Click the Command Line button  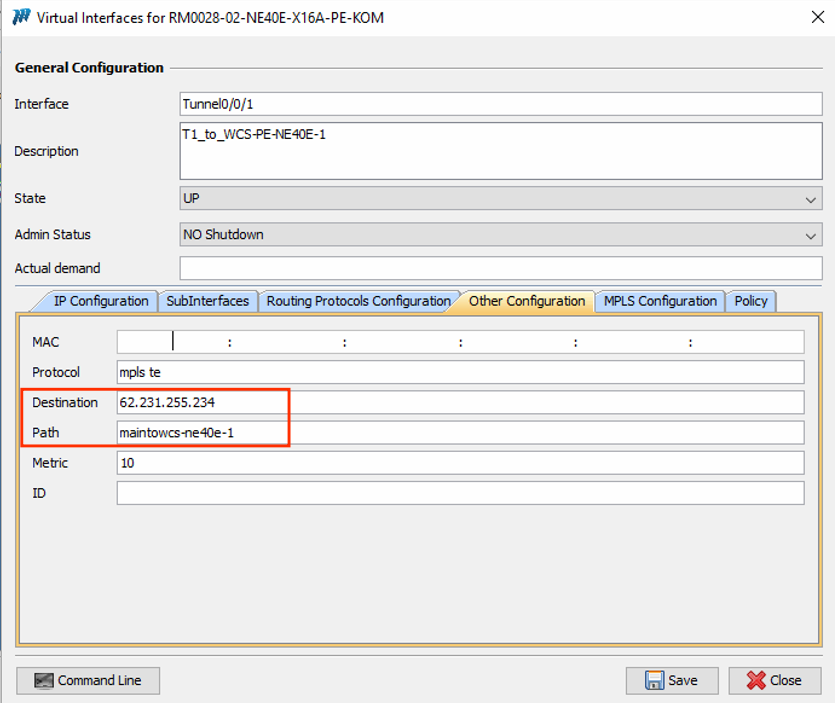(x=88, y=680)
